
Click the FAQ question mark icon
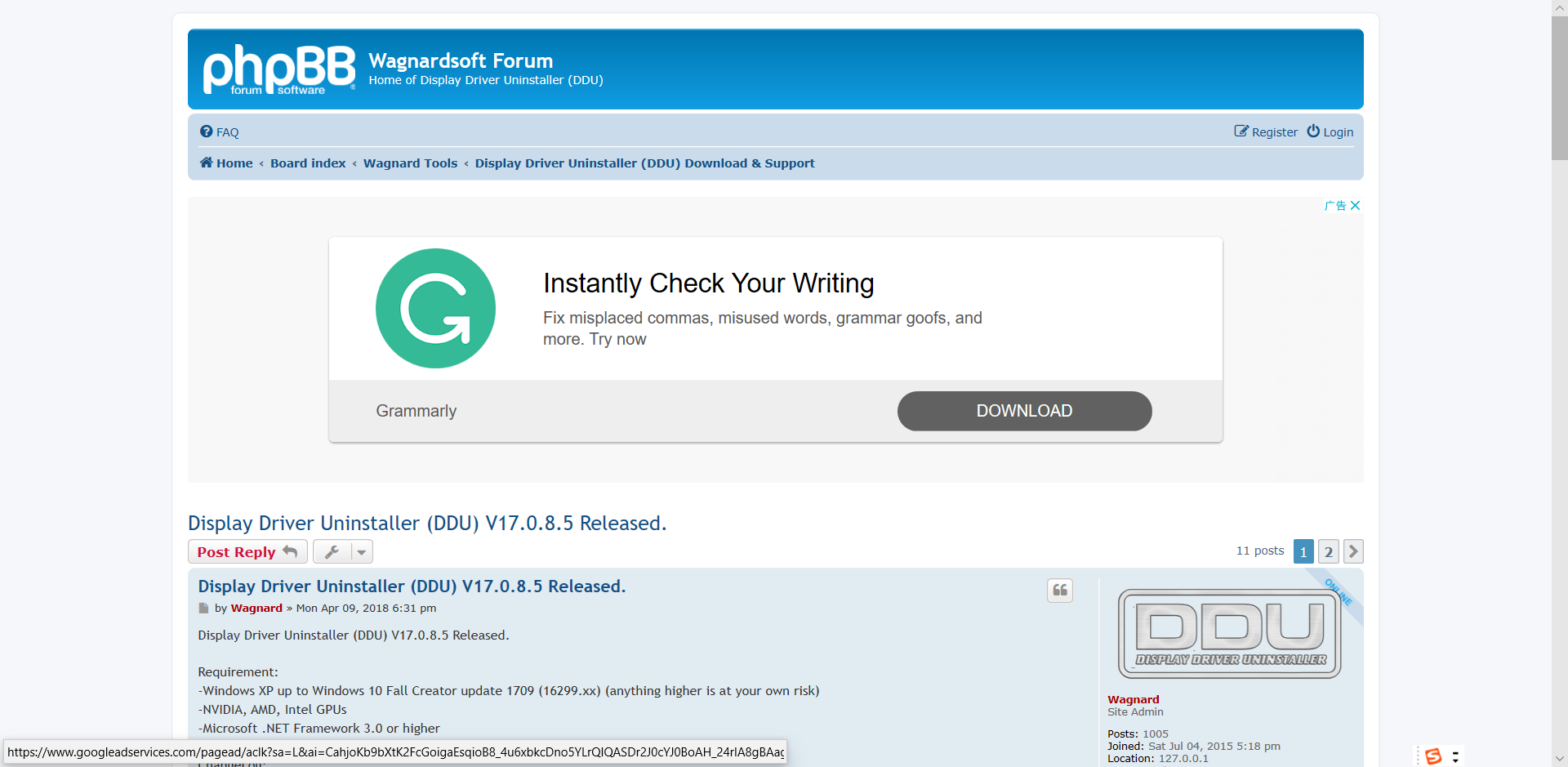click(x=206, y=132)
